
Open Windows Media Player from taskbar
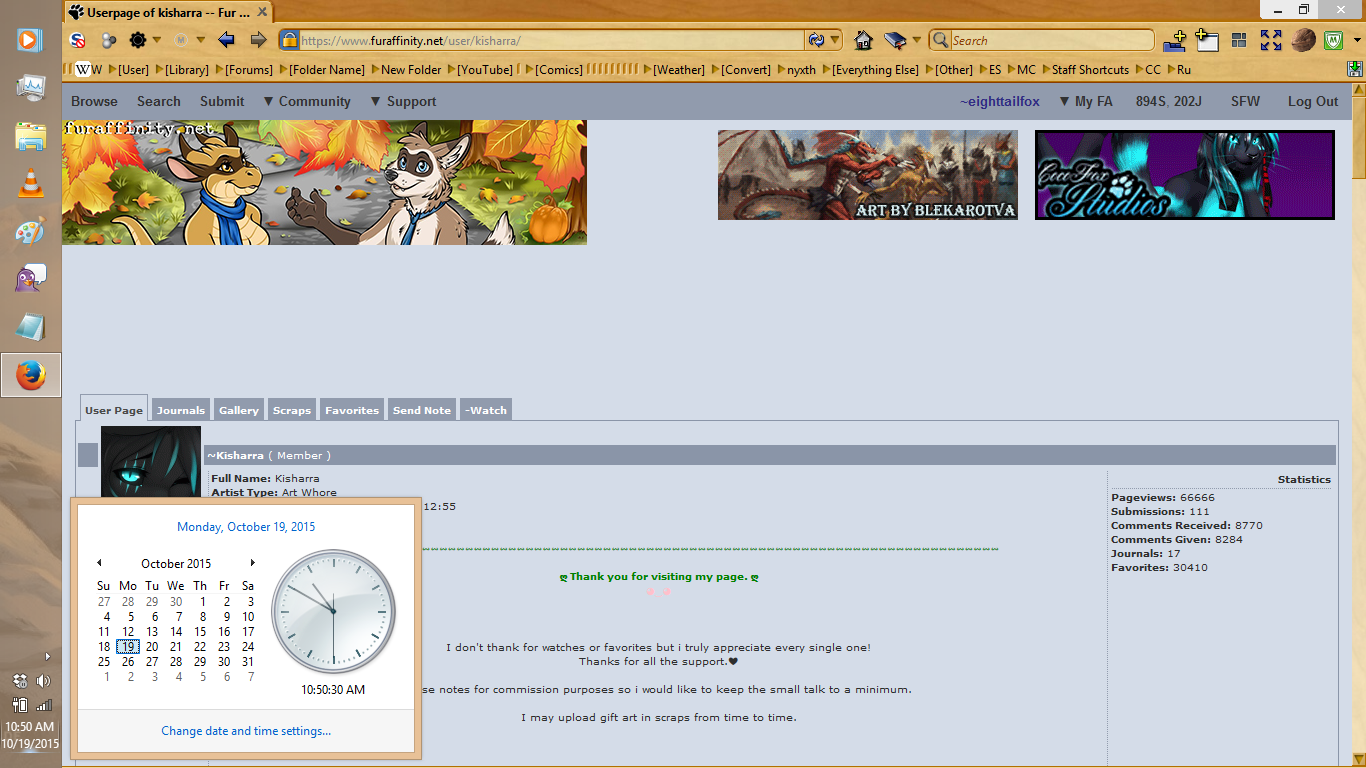(30, 40)
